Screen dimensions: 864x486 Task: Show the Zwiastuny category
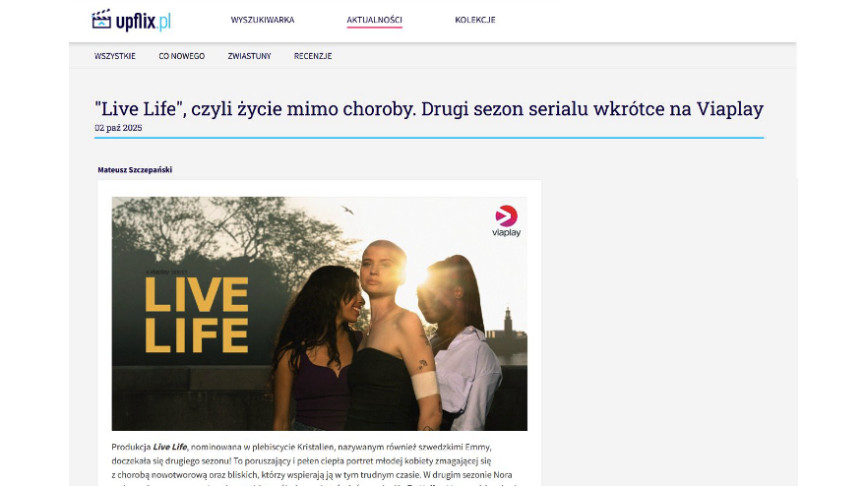[x=250, y=56]
